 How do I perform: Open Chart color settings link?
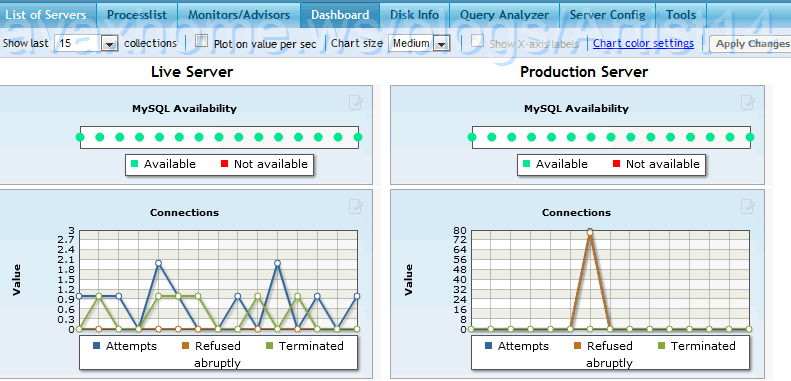pyautogui.click(x=643, y=43)
